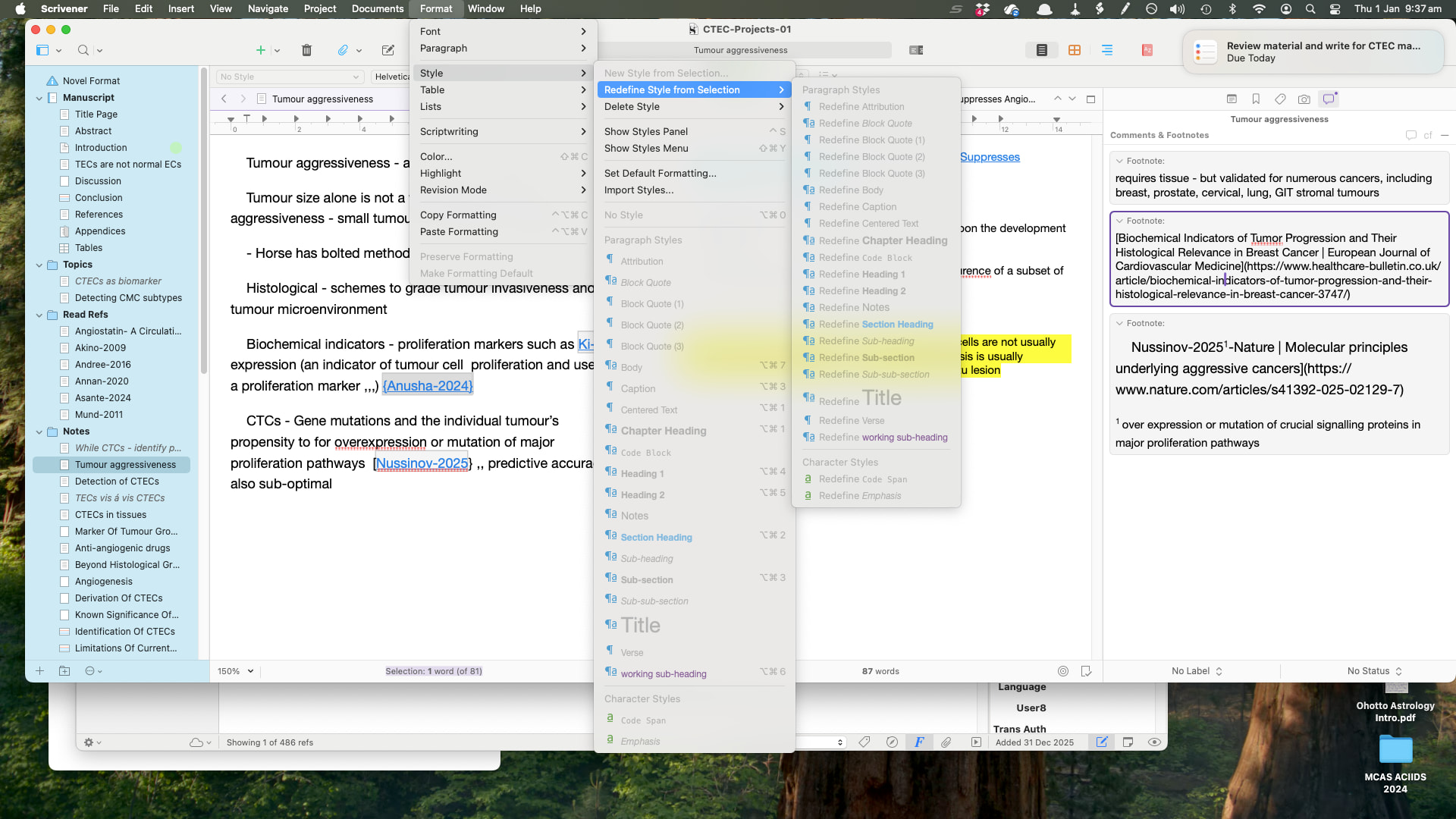Select Detection of CTECs in binder
This screenshot has height=819, width=1456.
[117, 482]
